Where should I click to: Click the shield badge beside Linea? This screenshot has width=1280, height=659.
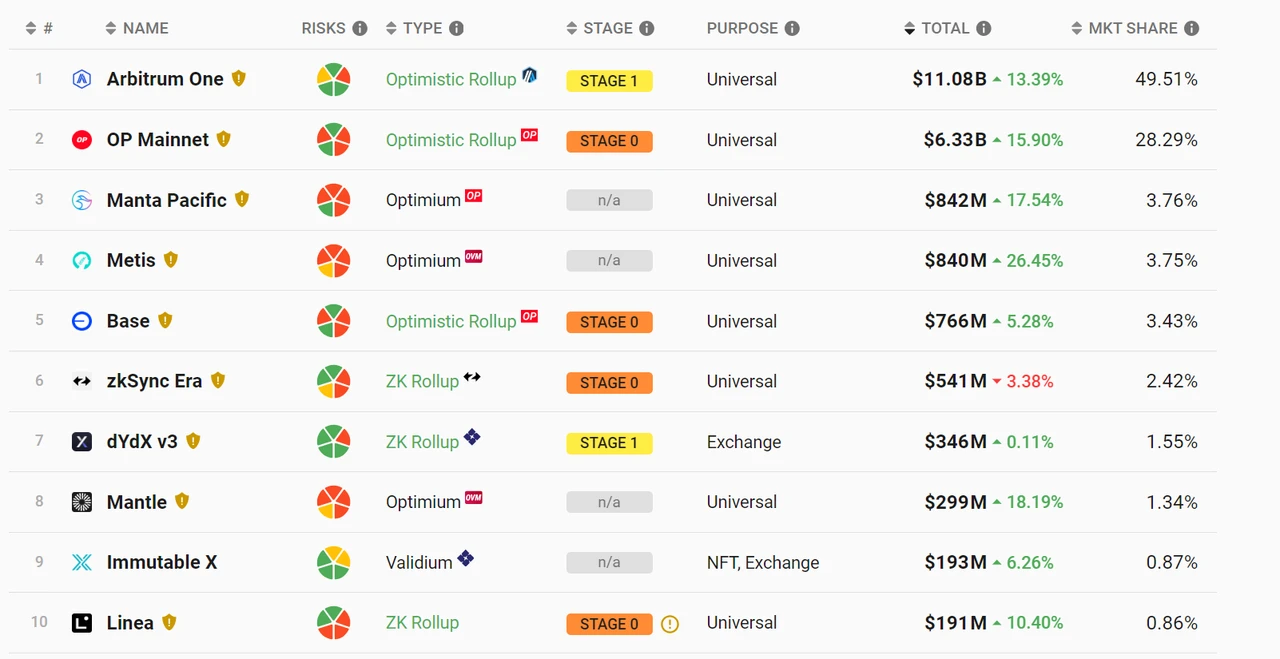pos(169,622)
